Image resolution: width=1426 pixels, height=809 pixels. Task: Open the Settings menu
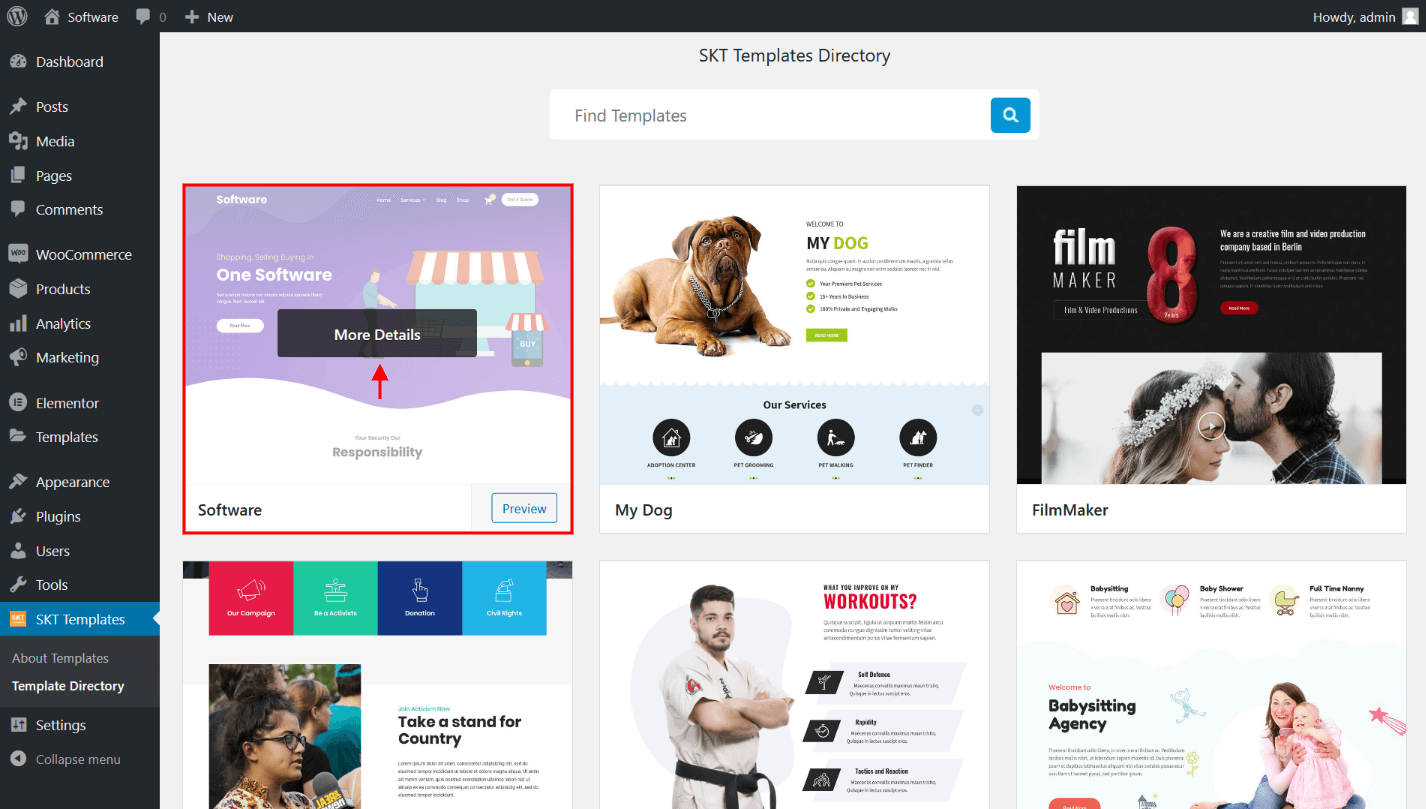pyautogui.click(x=80, y=725)
